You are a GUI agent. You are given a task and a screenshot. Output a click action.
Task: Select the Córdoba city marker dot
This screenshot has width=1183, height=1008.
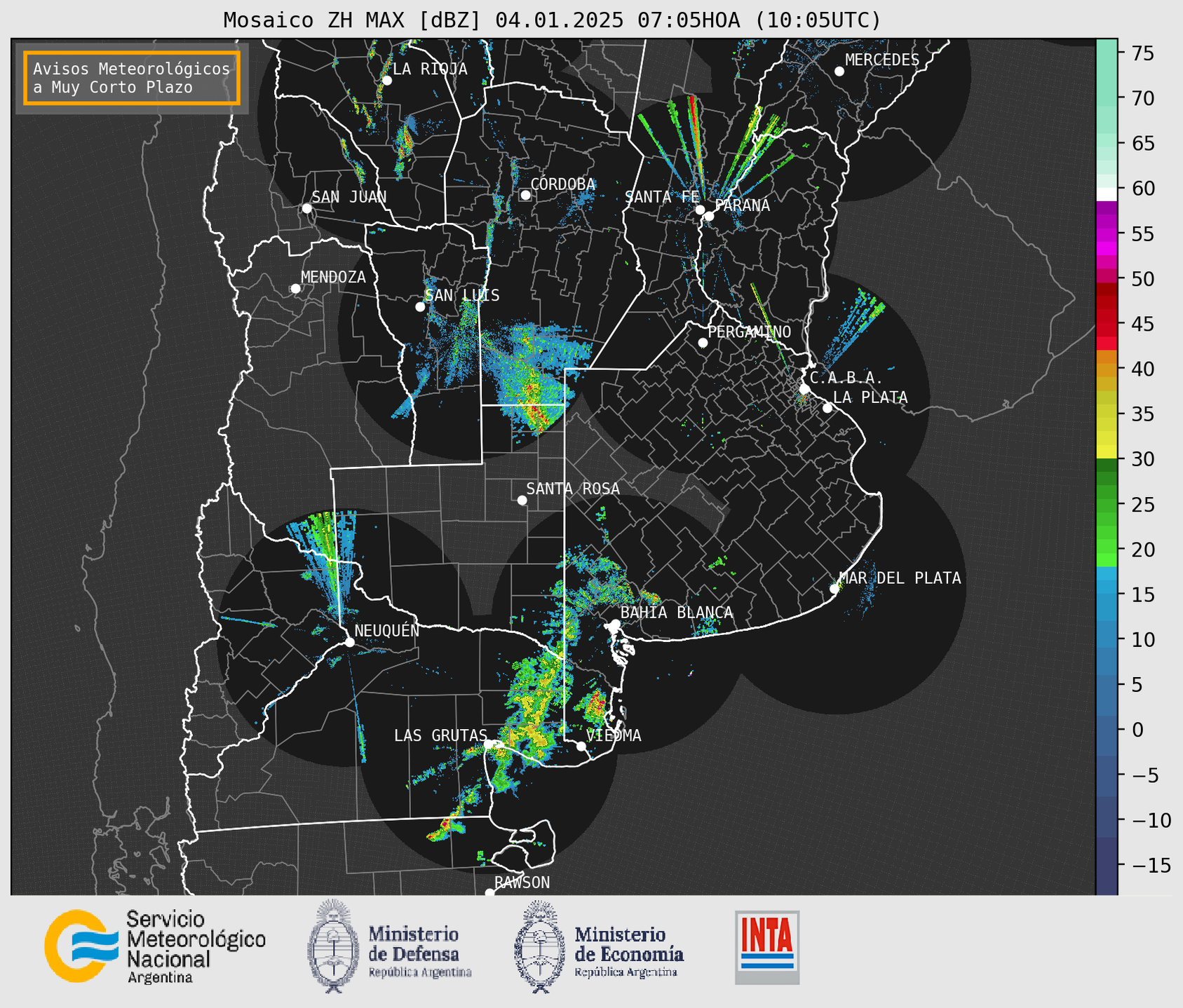525,195
